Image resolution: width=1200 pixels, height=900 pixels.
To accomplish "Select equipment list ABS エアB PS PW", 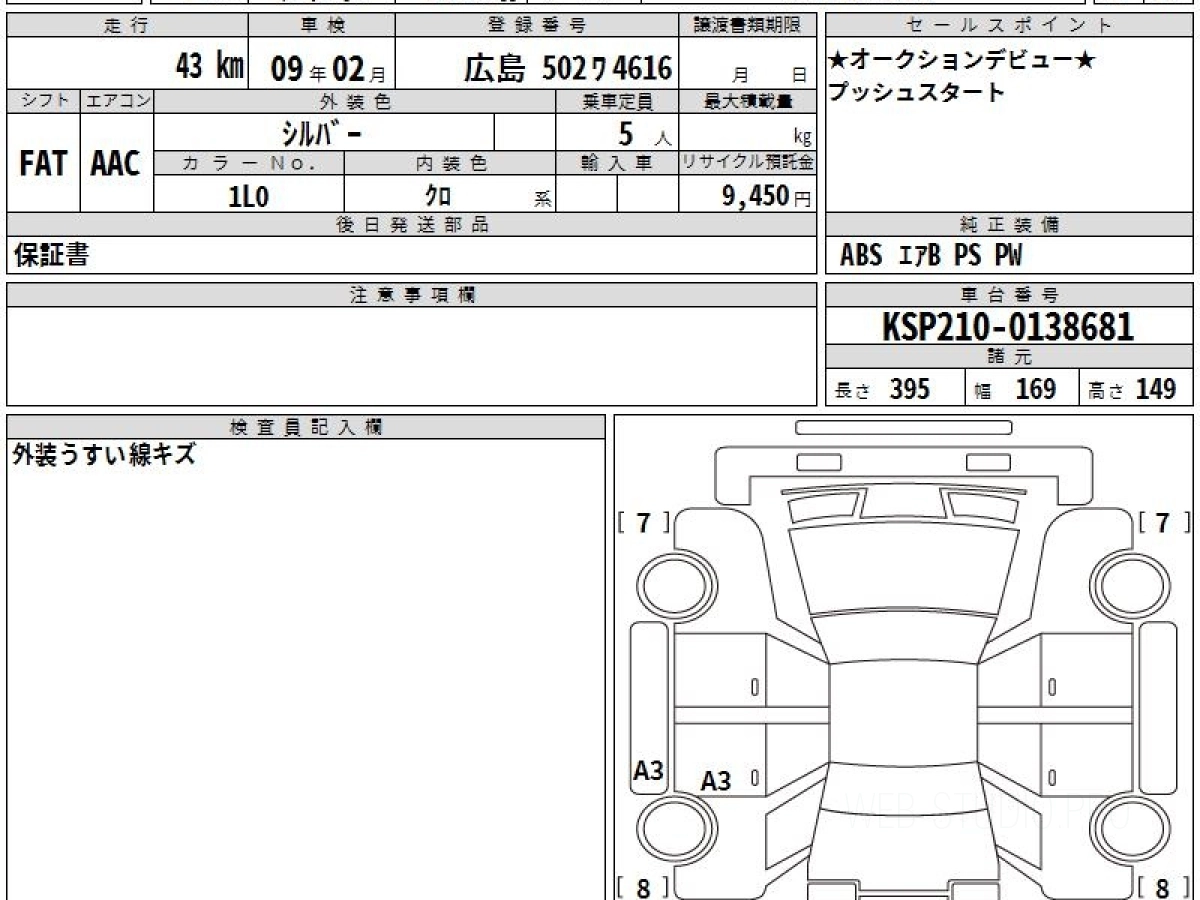I will click(x=931, y=256).
